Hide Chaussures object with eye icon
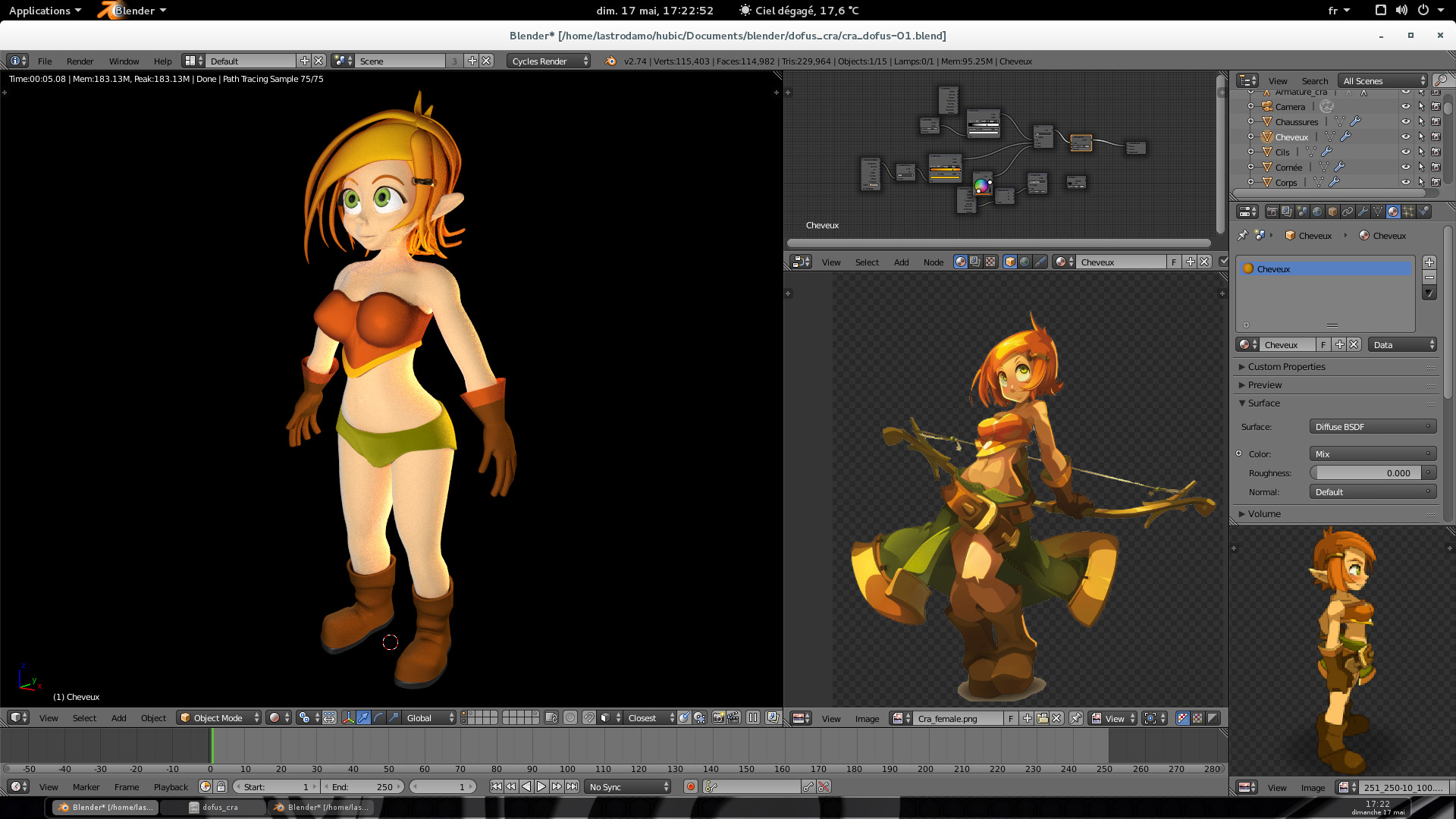The width and height of the screenshot is (1456, 819). (x=1405, y=121)
